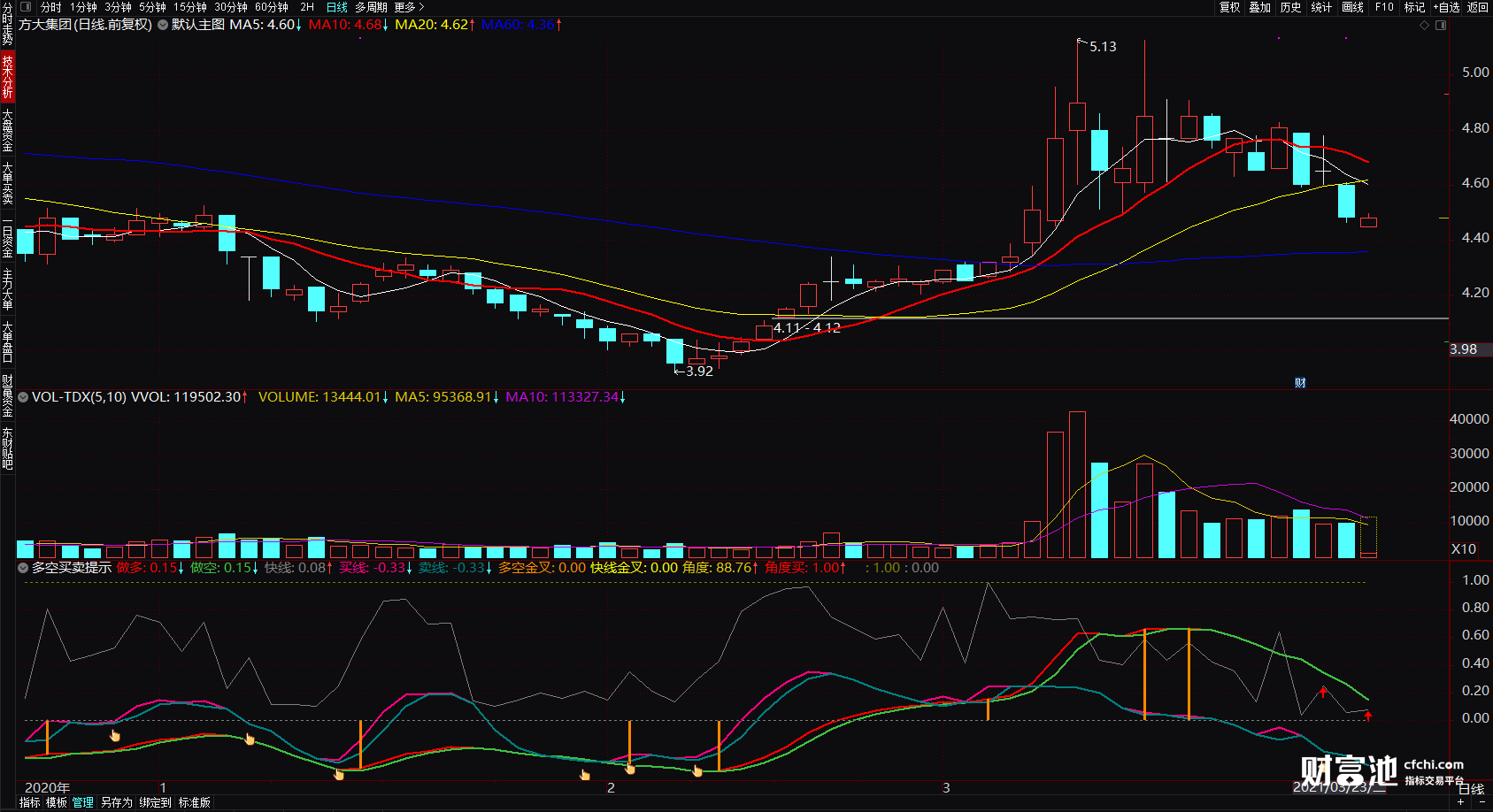The height and width of the screenshot is (812, 1493).
Task: Open the 一日资金 sidebar tab
Action: point(7,236)
